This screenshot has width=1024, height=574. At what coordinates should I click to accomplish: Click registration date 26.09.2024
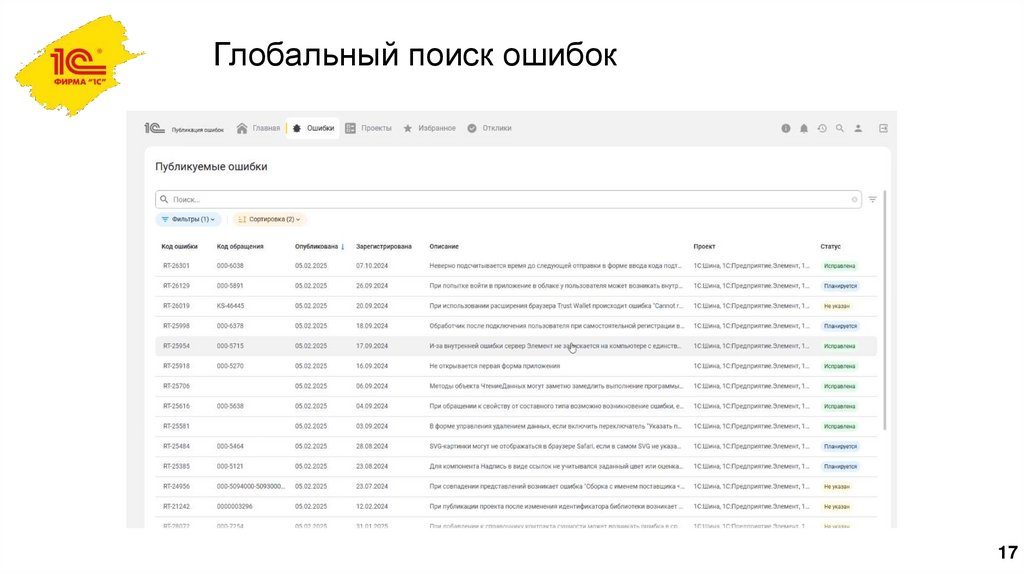pos(372,286)
